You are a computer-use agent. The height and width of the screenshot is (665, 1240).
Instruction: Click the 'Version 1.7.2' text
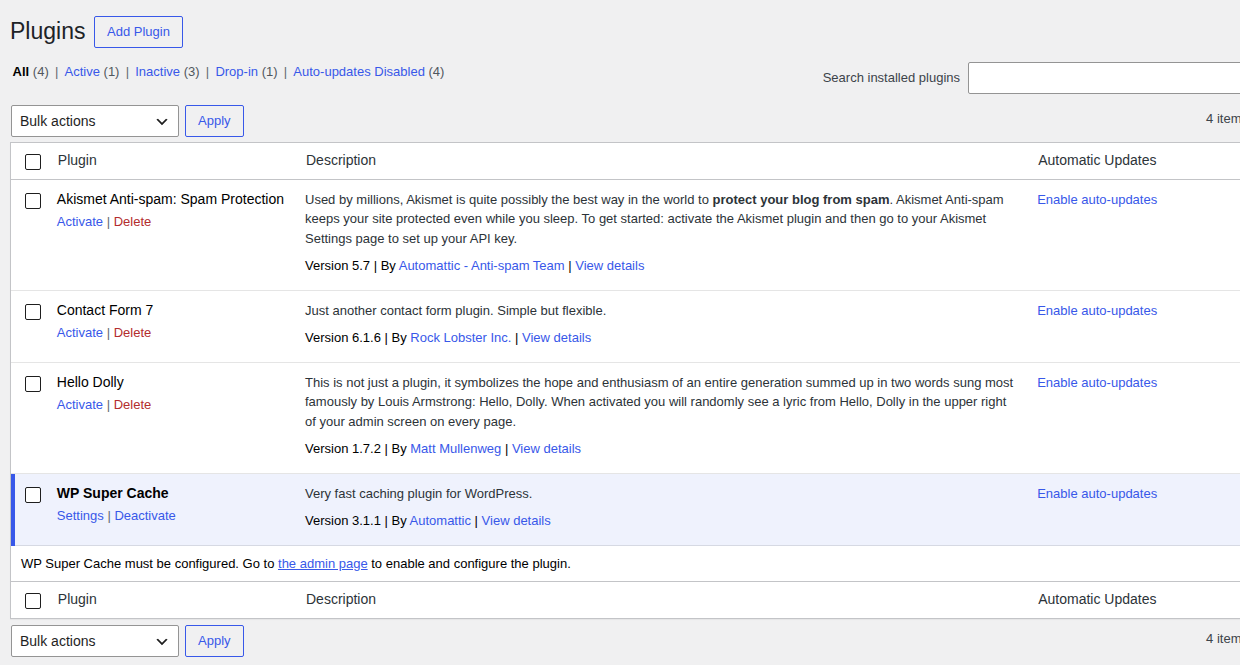pos(343,449)
